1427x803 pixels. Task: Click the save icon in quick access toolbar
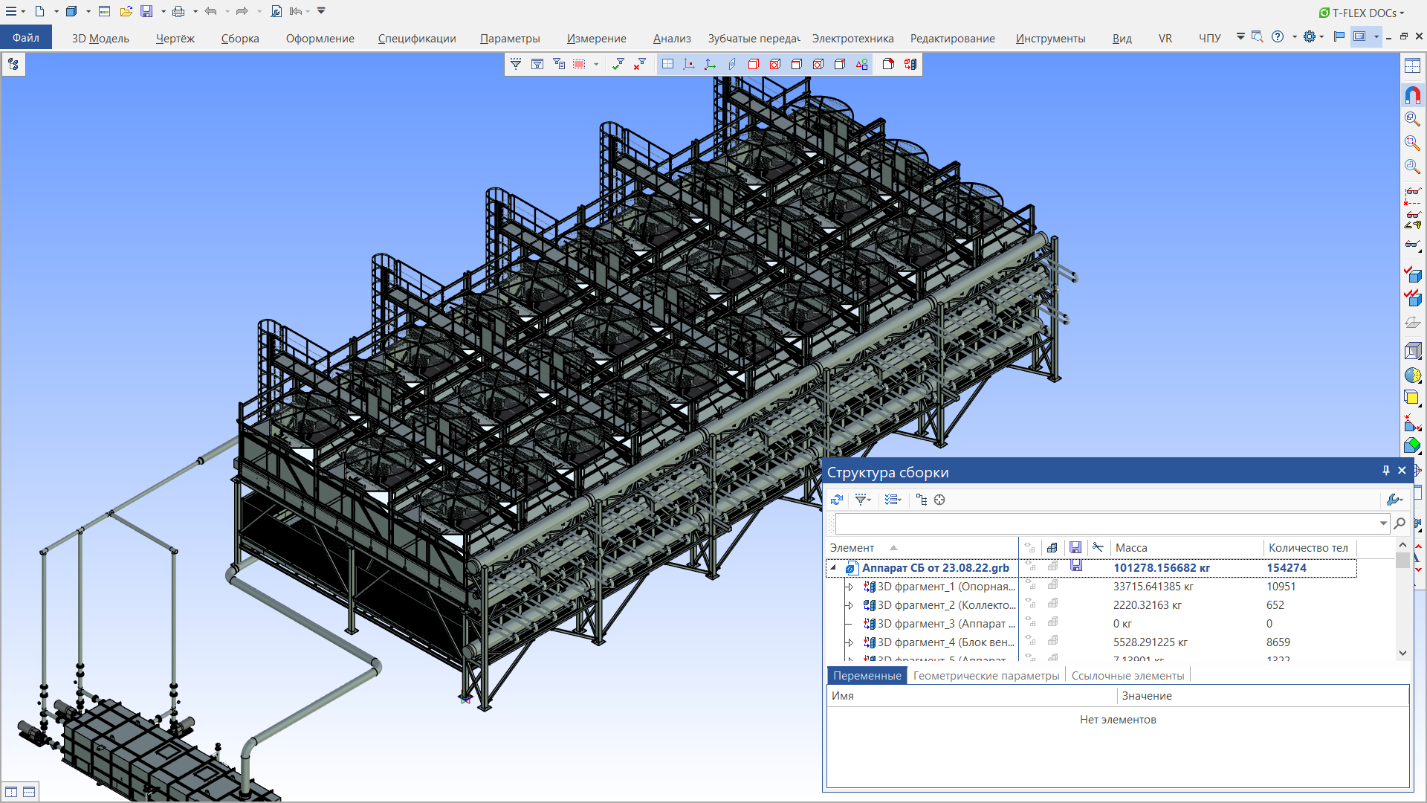(x=146, y=11)
